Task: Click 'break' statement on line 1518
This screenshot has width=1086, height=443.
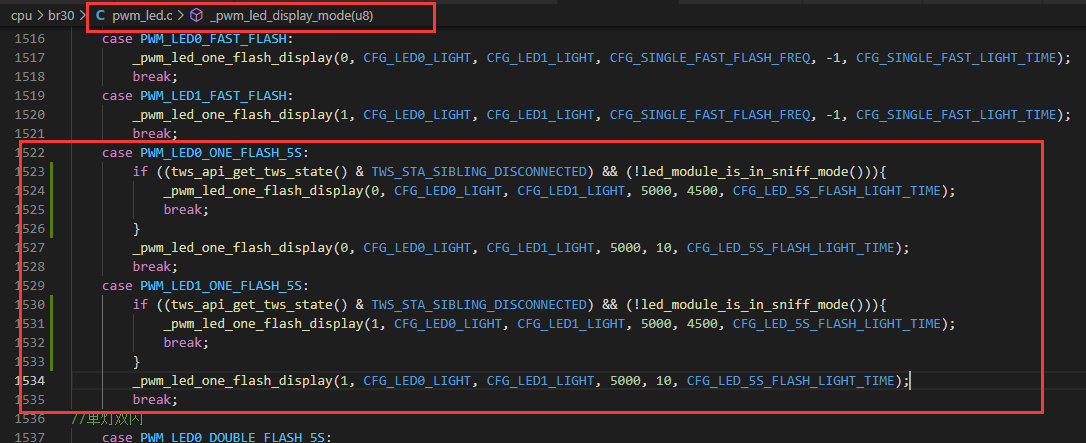Action: coord(152,77)
